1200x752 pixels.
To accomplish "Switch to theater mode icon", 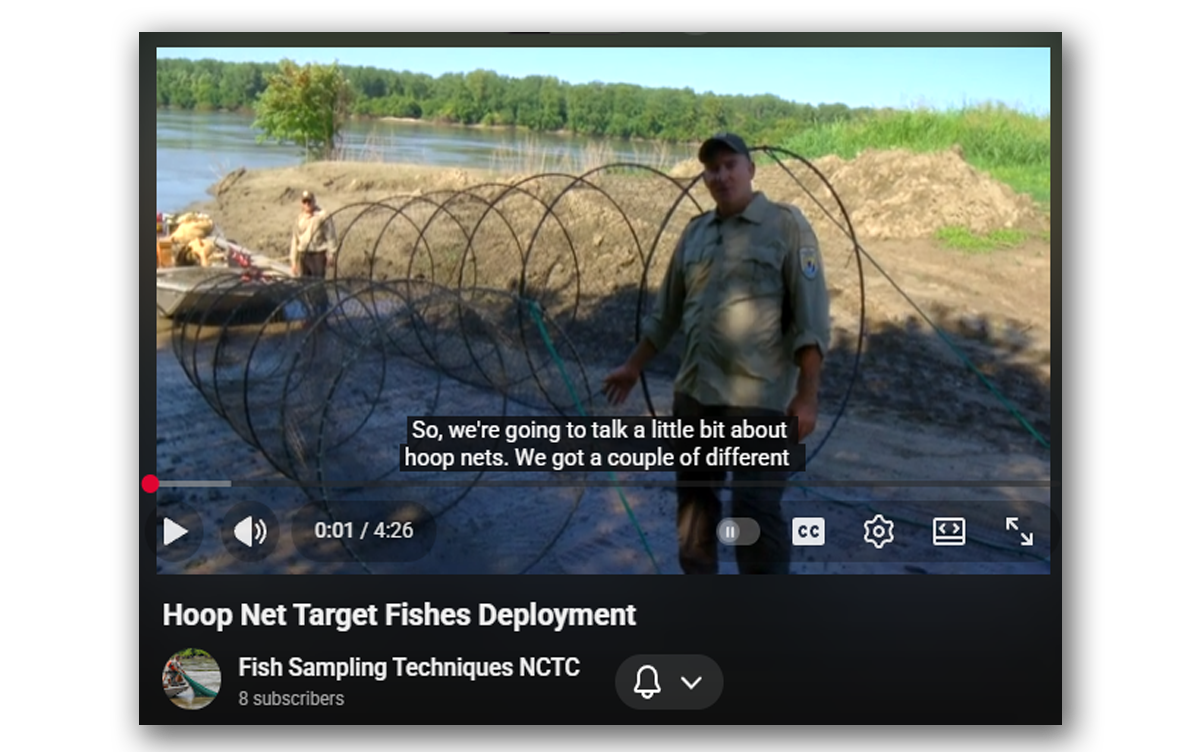I will tap(949, 531).
